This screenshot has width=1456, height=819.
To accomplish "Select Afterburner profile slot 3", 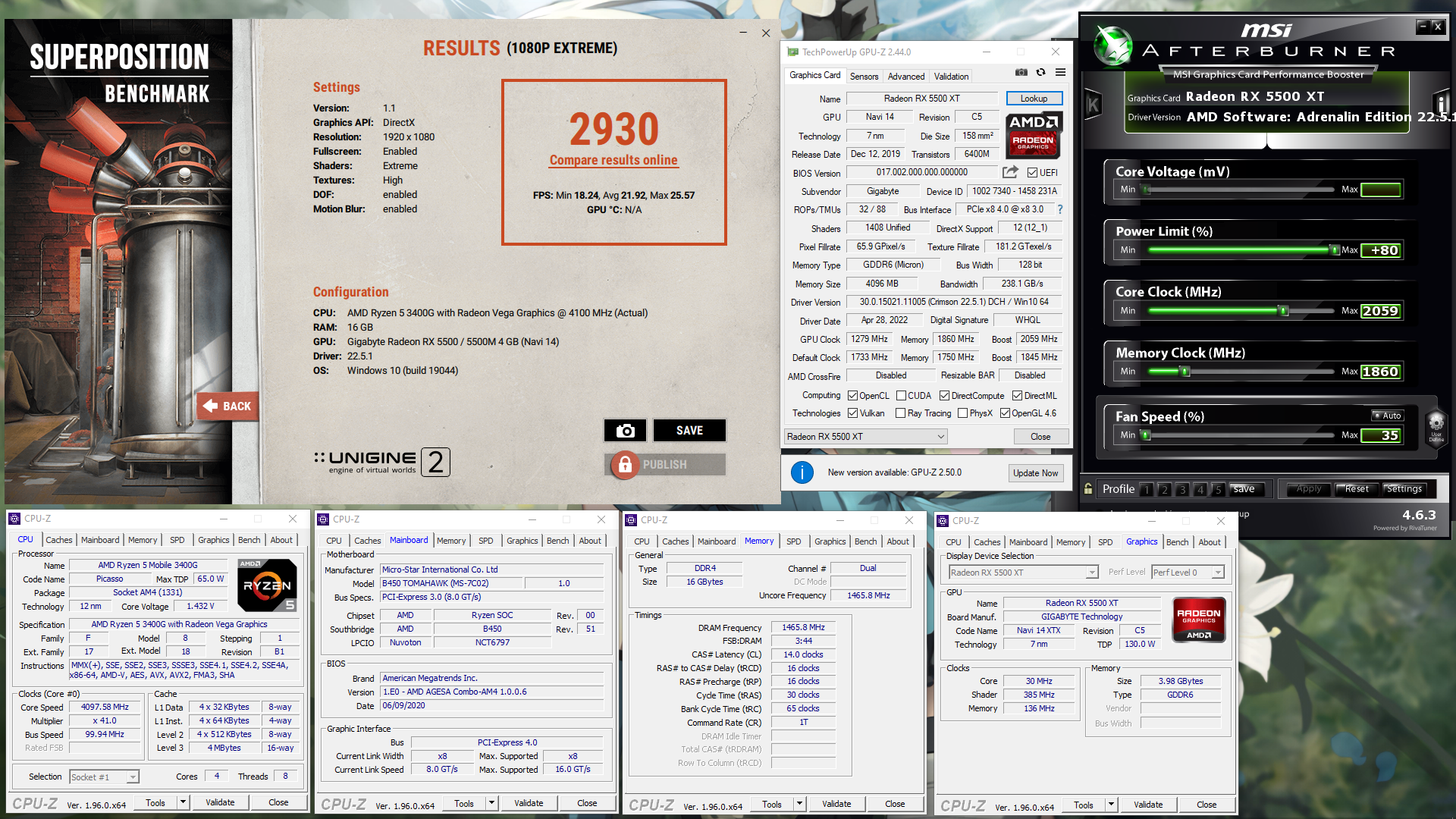I will pos(1182,490).
